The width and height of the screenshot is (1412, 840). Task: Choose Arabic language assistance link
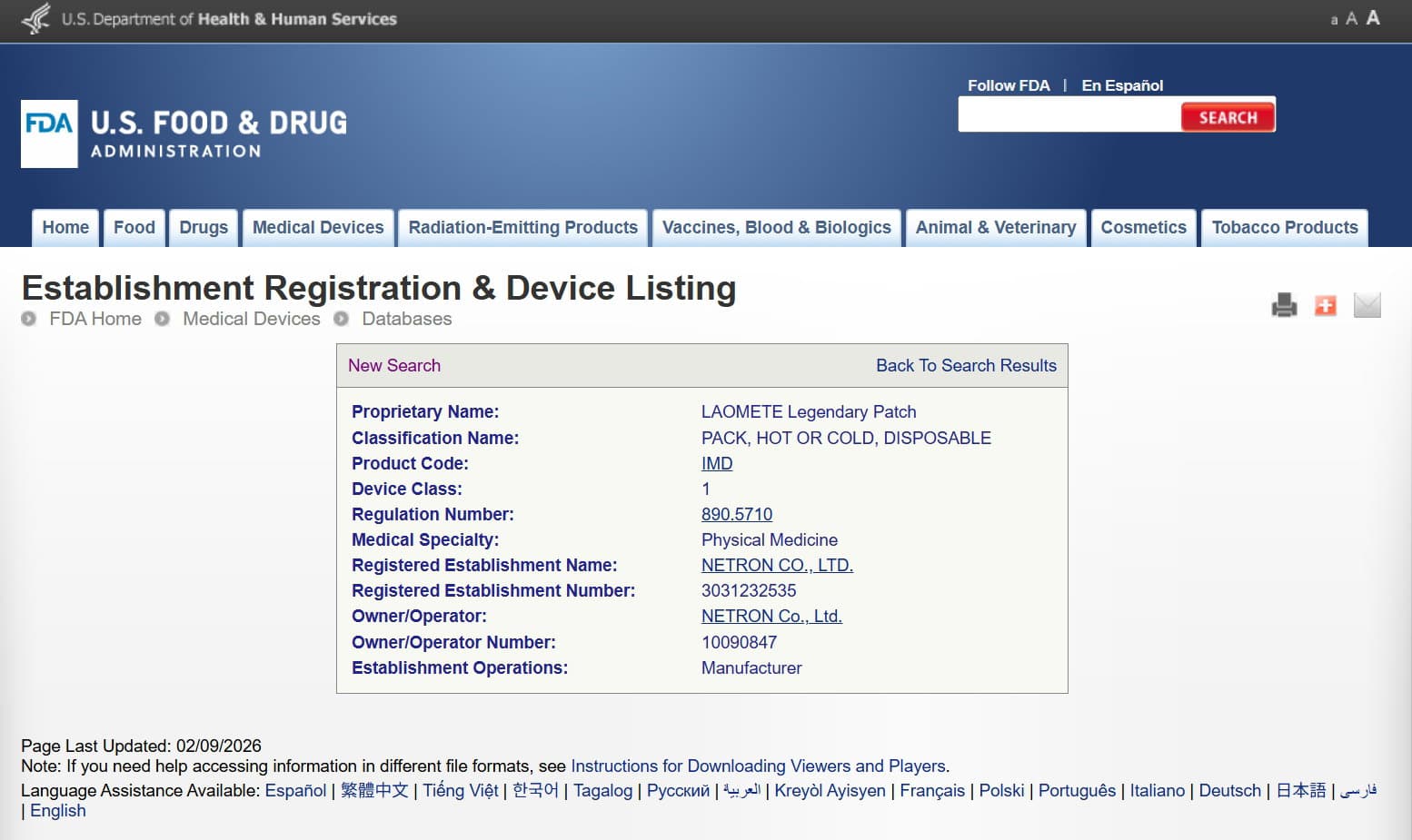(741, 790)
